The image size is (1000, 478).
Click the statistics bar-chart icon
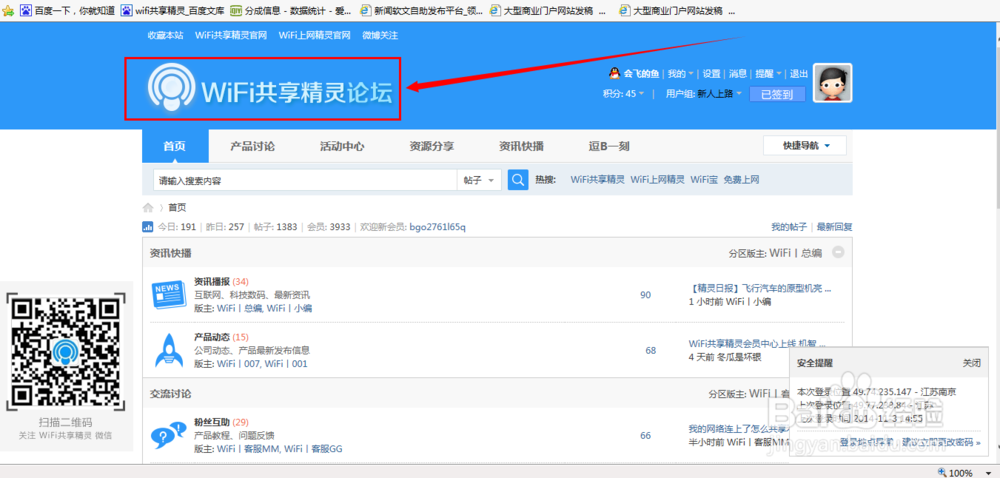tap(147, 226)
